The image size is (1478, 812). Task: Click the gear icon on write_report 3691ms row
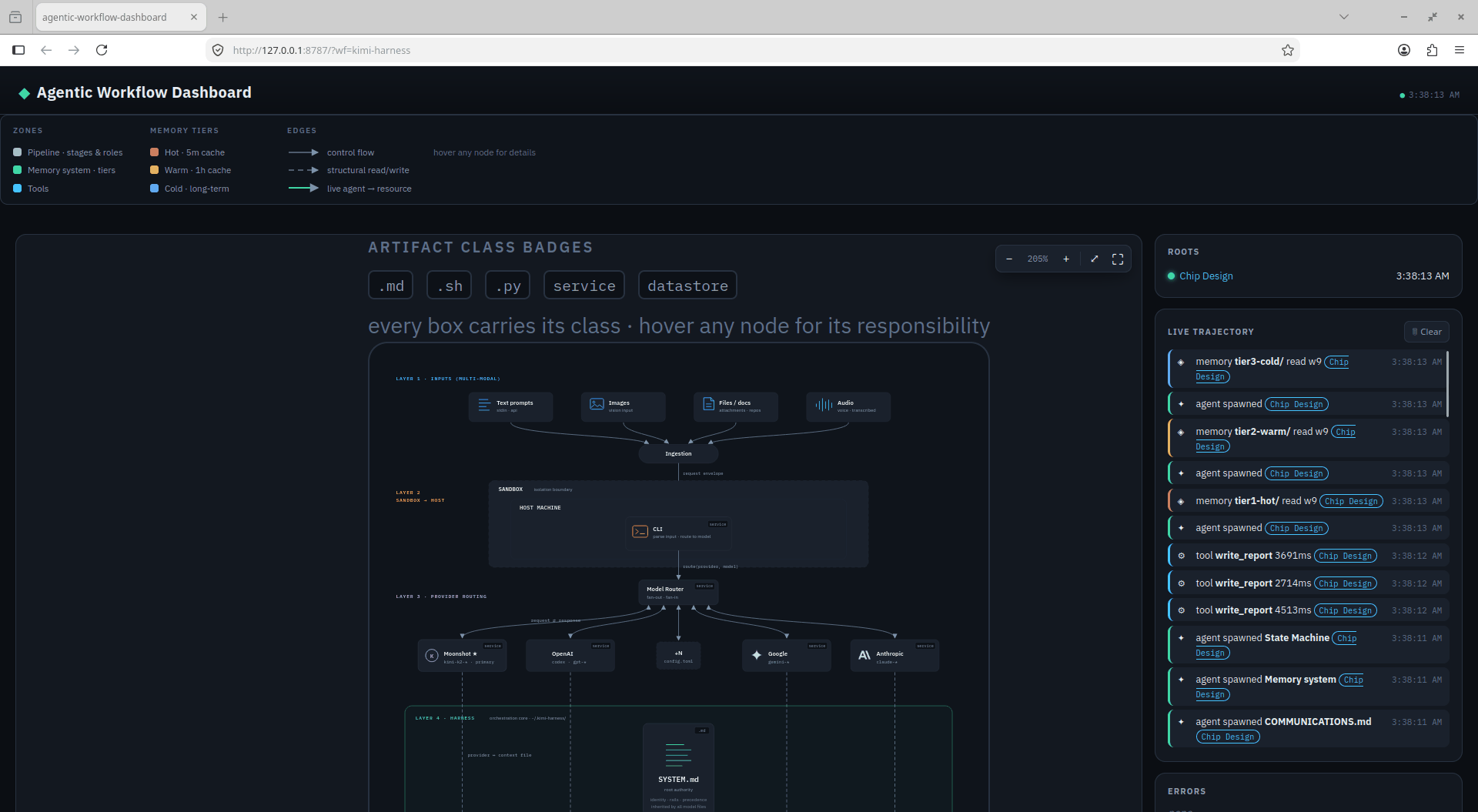pyautogui.click(x=1181, y=556)
